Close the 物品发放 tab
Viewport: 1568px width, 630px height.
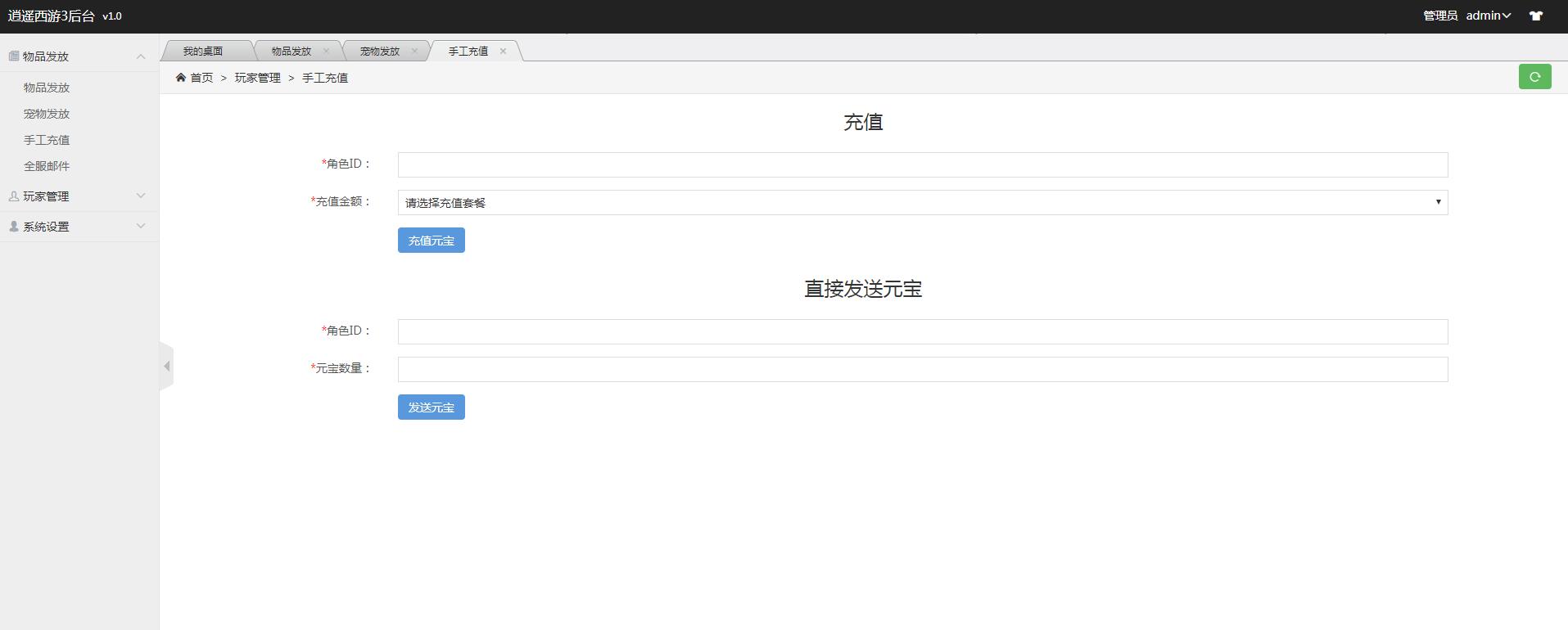[326, 51]
